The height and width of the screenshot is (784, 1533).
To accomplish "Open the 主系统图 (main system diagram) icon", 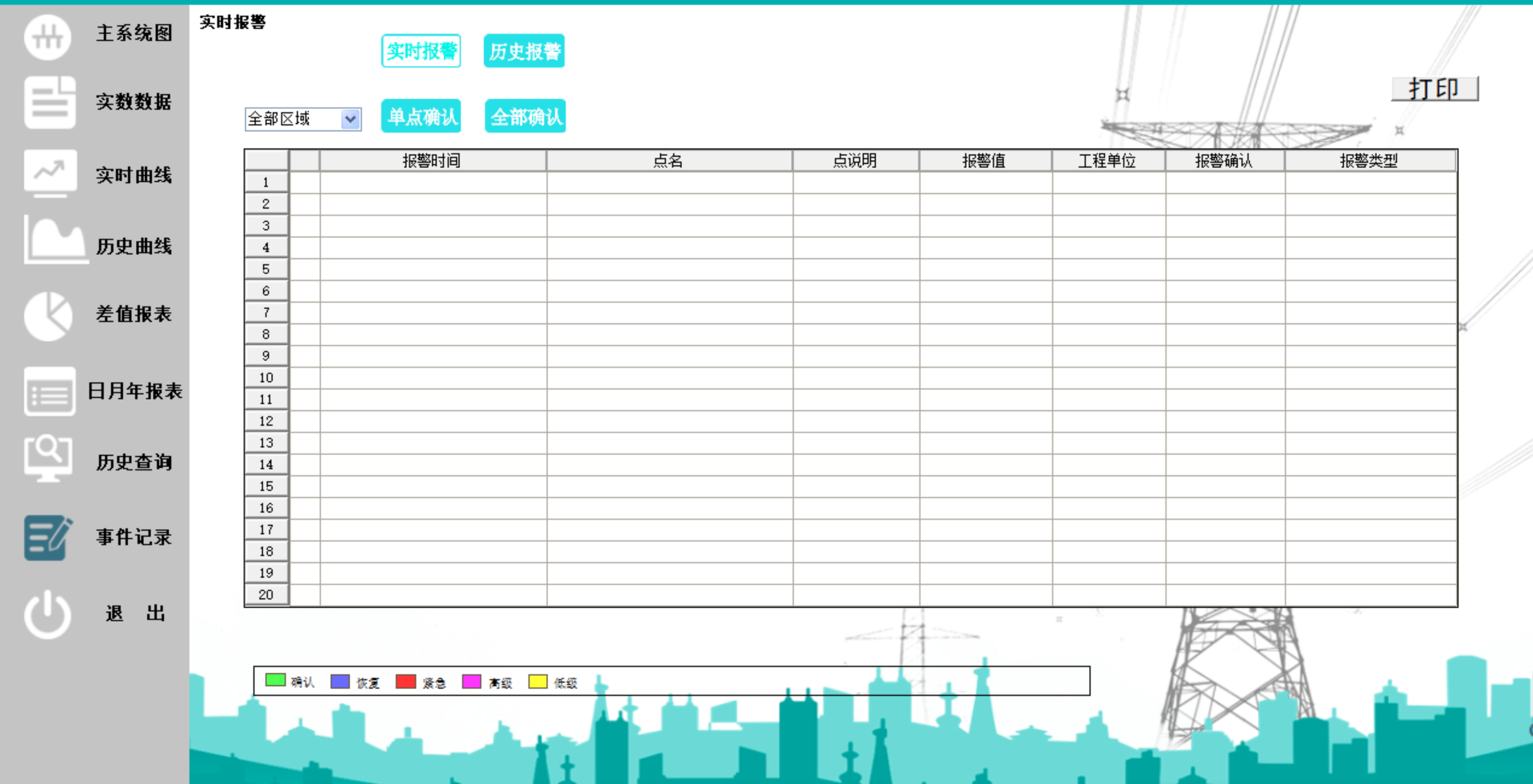I will point(48,37).
